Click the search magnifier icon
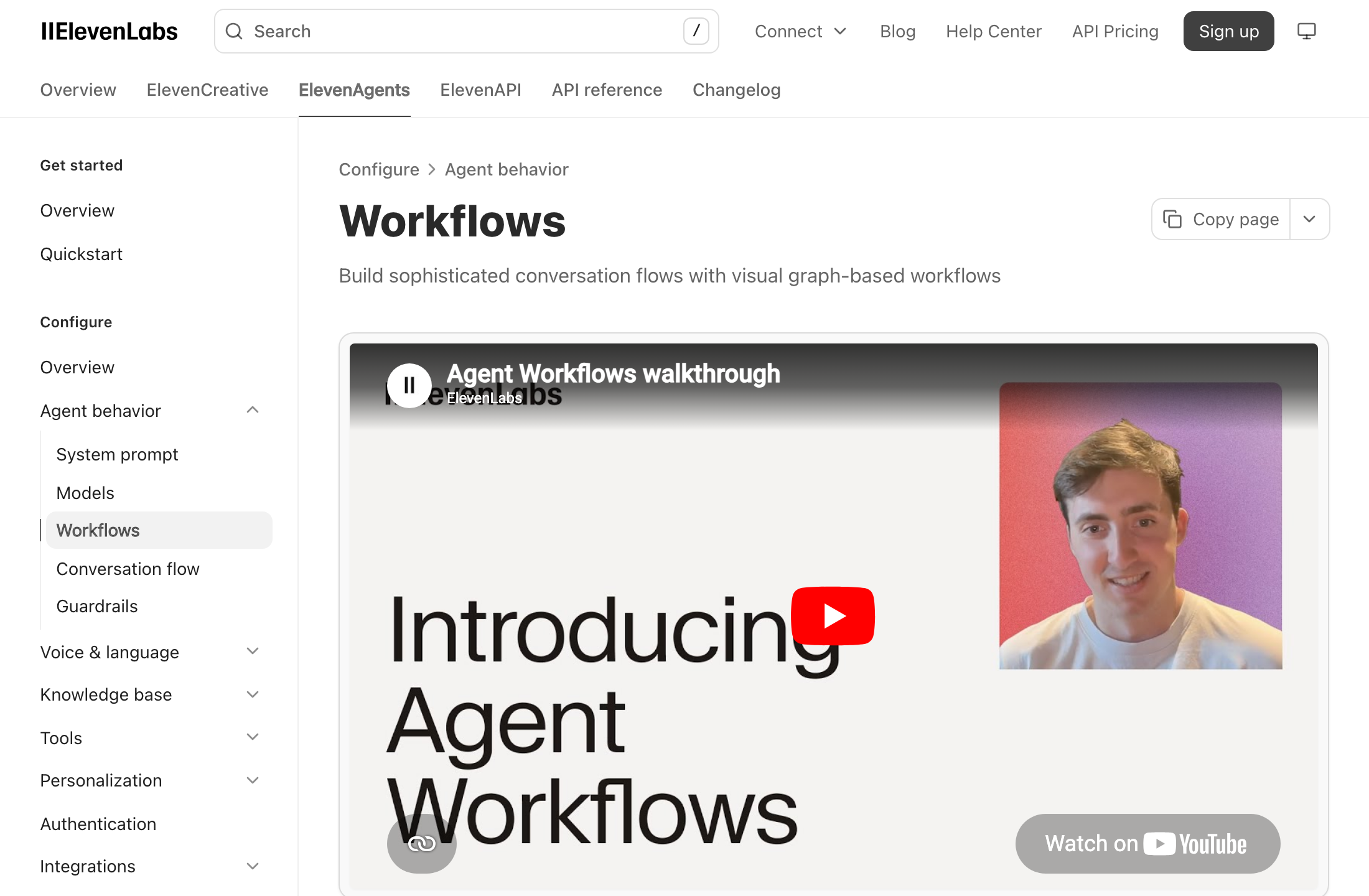This screenshot has width=1369, height=896. click(x=234, y=31)
